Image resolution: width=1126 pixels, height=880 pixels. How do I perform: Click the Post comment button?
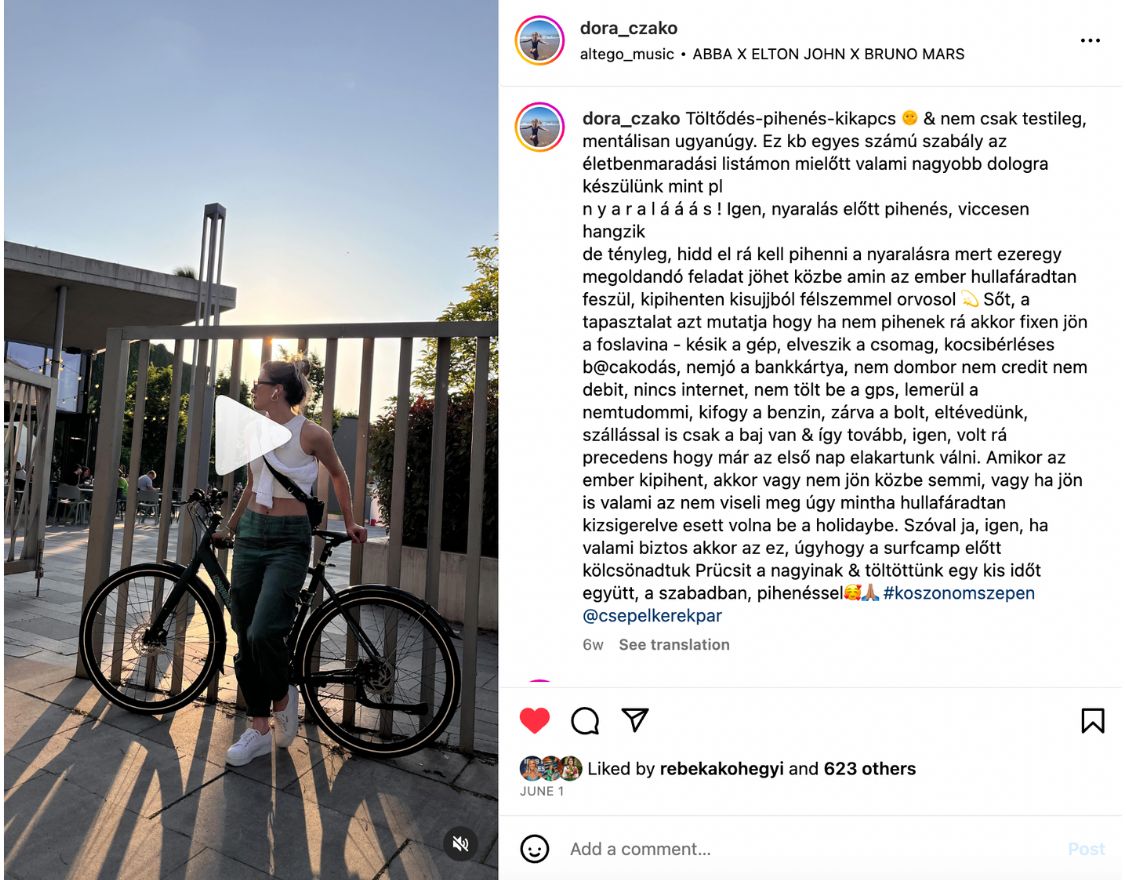pos(1086,849)
